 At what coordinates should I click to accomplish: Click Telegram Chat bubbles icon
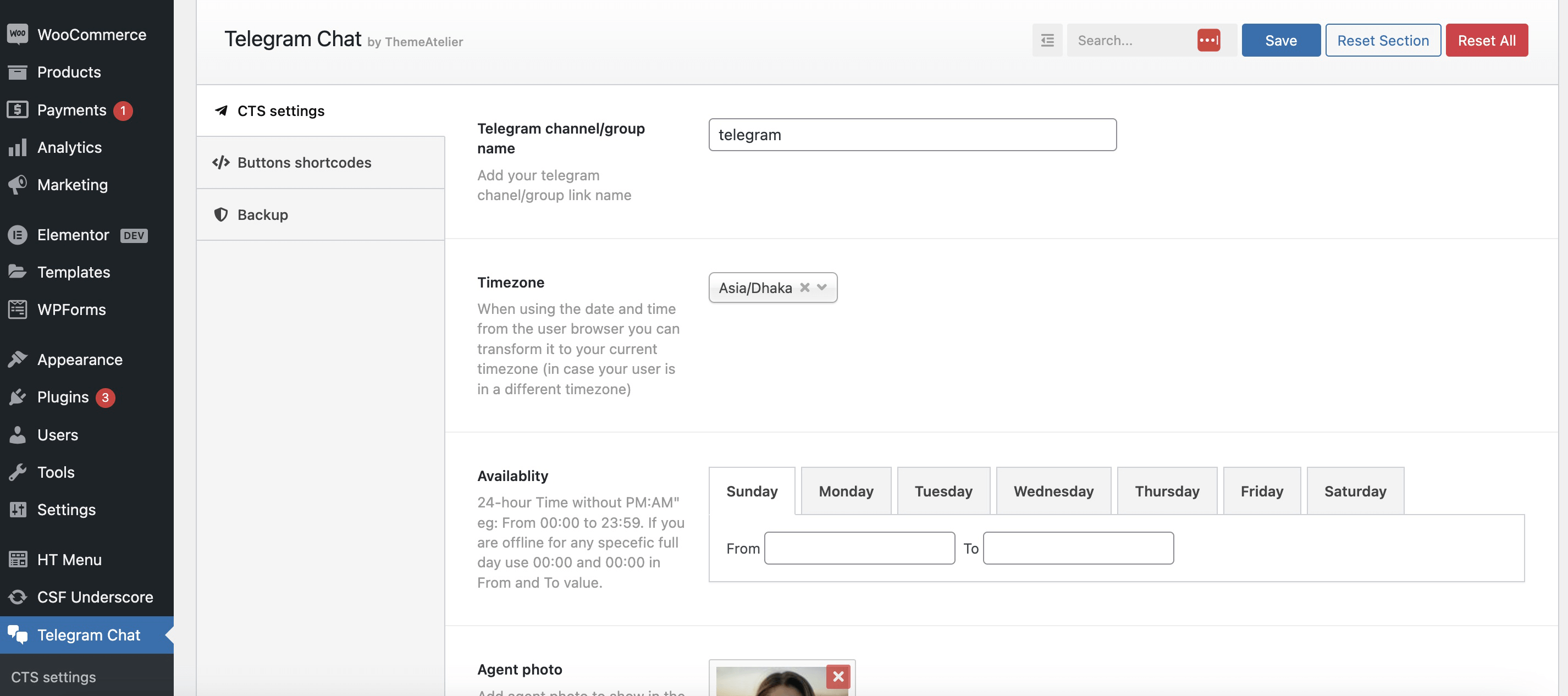click(x=18, y=634)
